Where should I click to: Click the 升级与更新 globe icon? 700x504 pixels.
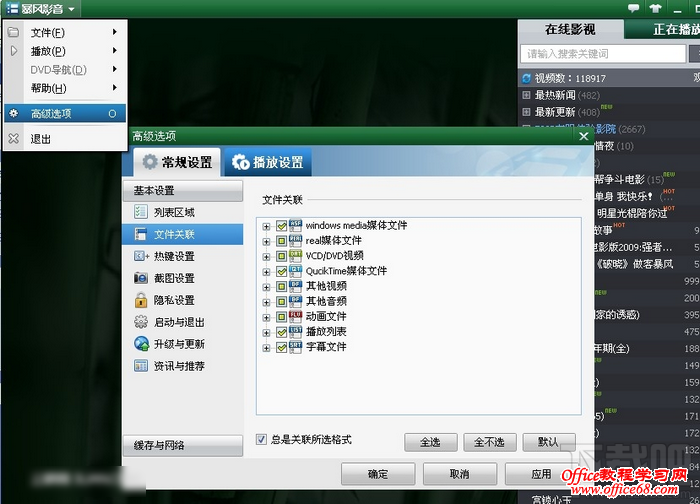click(x=141, y=343)
